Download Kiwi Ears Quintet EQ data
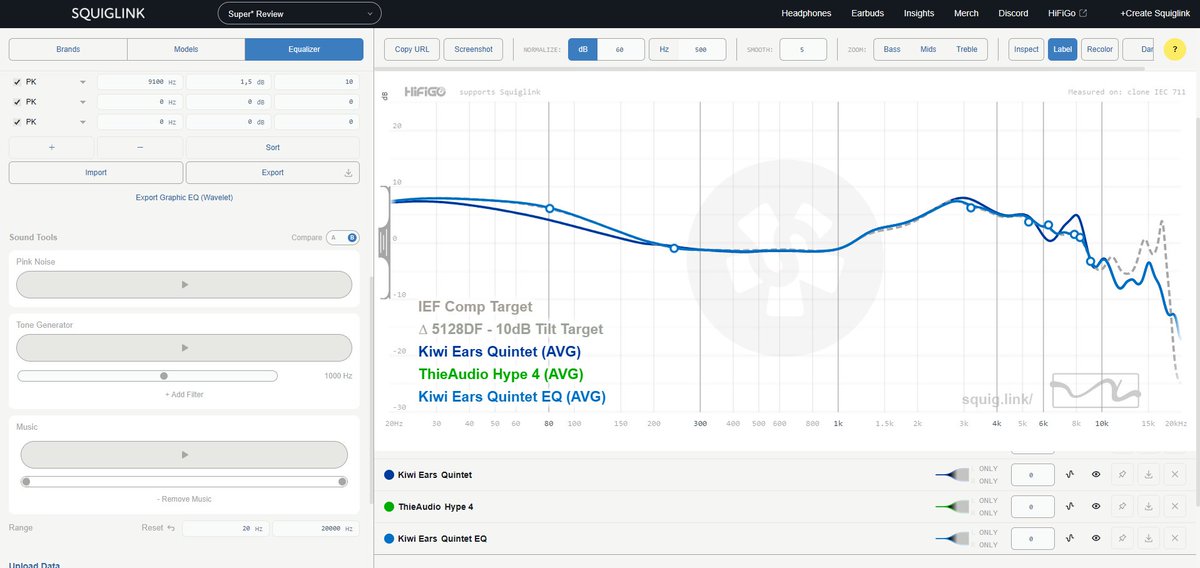 click(x=1149, y=539)
